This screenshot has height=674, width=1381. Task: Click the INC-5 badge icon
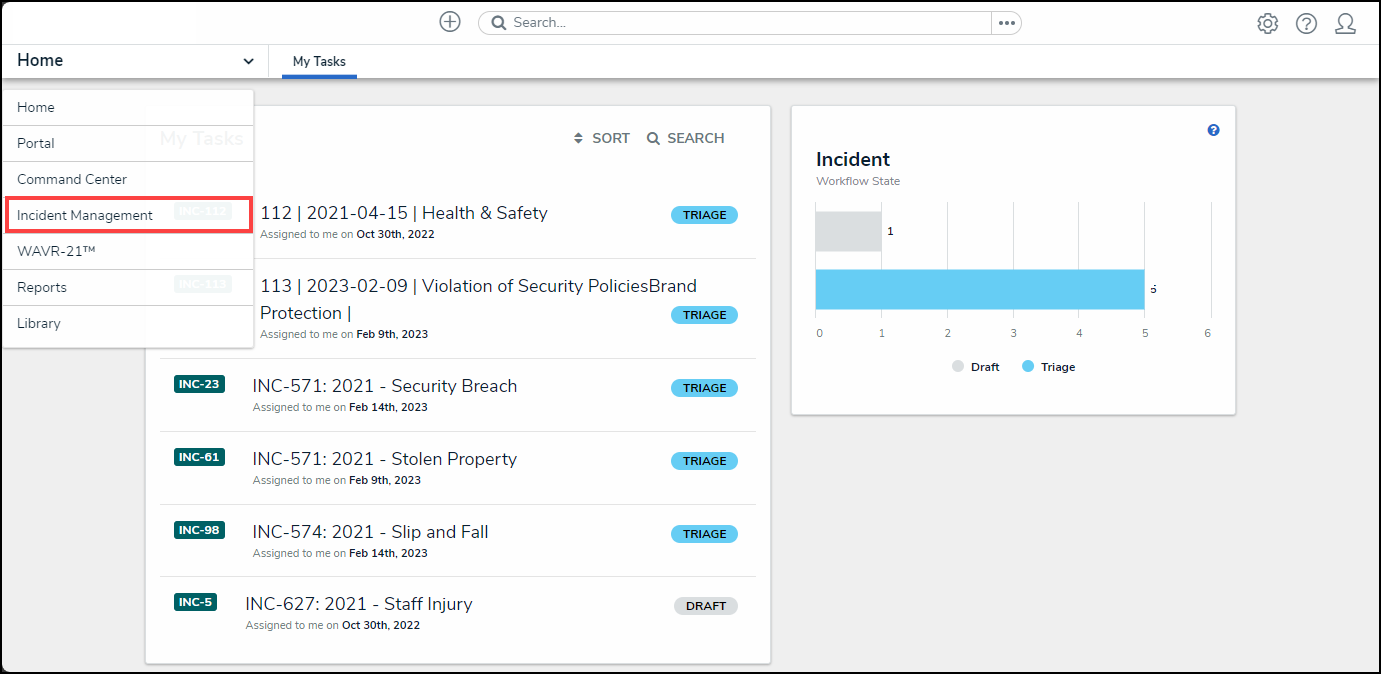click(195, 602)
